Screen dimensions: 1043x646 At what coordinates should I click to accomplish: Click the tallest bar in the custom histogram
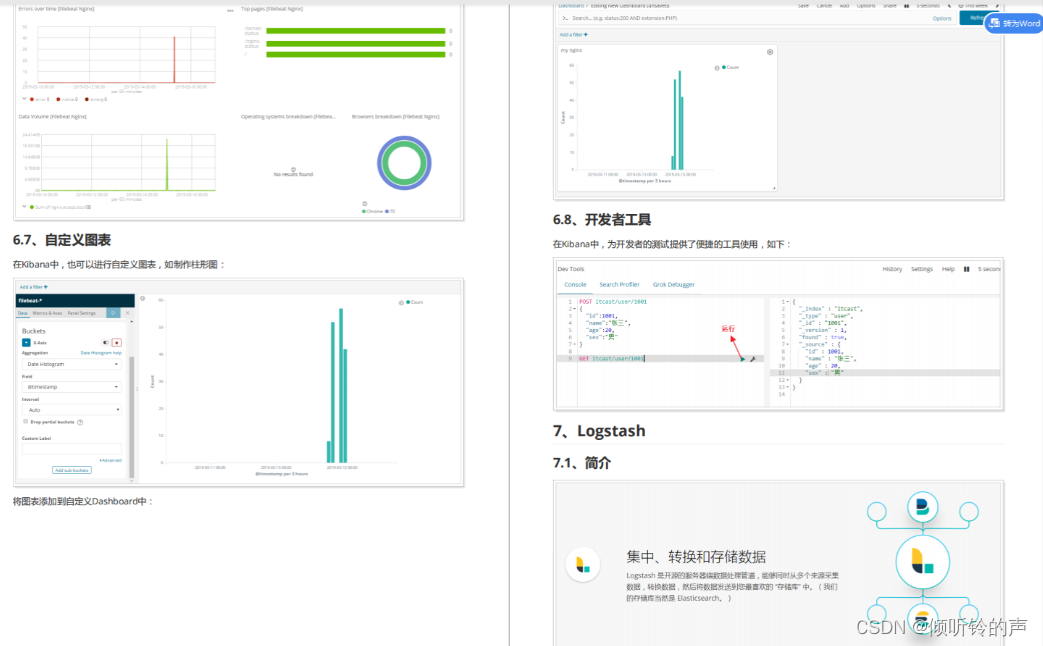coord(341,385)
